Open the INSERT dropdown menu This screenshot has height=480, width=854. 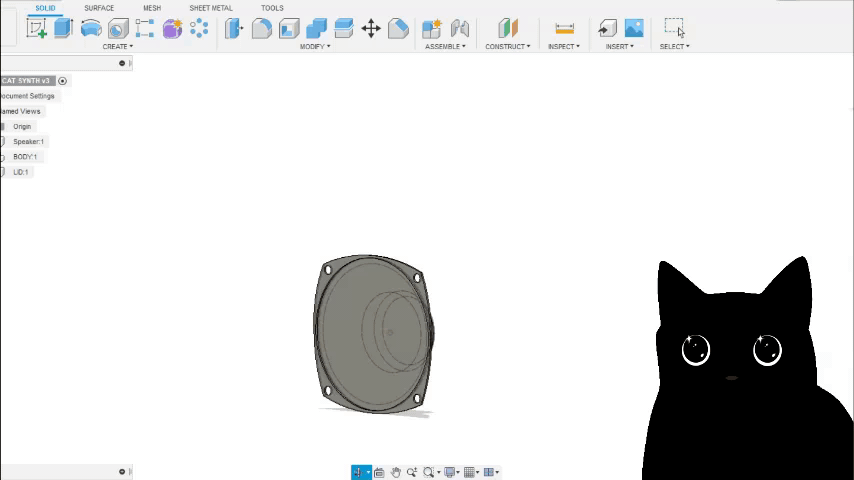pyautogui.click(x=619, y=47)
